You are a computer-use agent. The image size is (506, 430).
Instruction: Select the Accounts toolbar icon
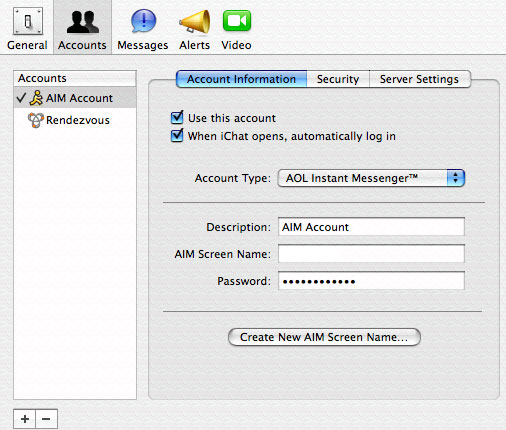pyautogui.click(x=82, y=28)
